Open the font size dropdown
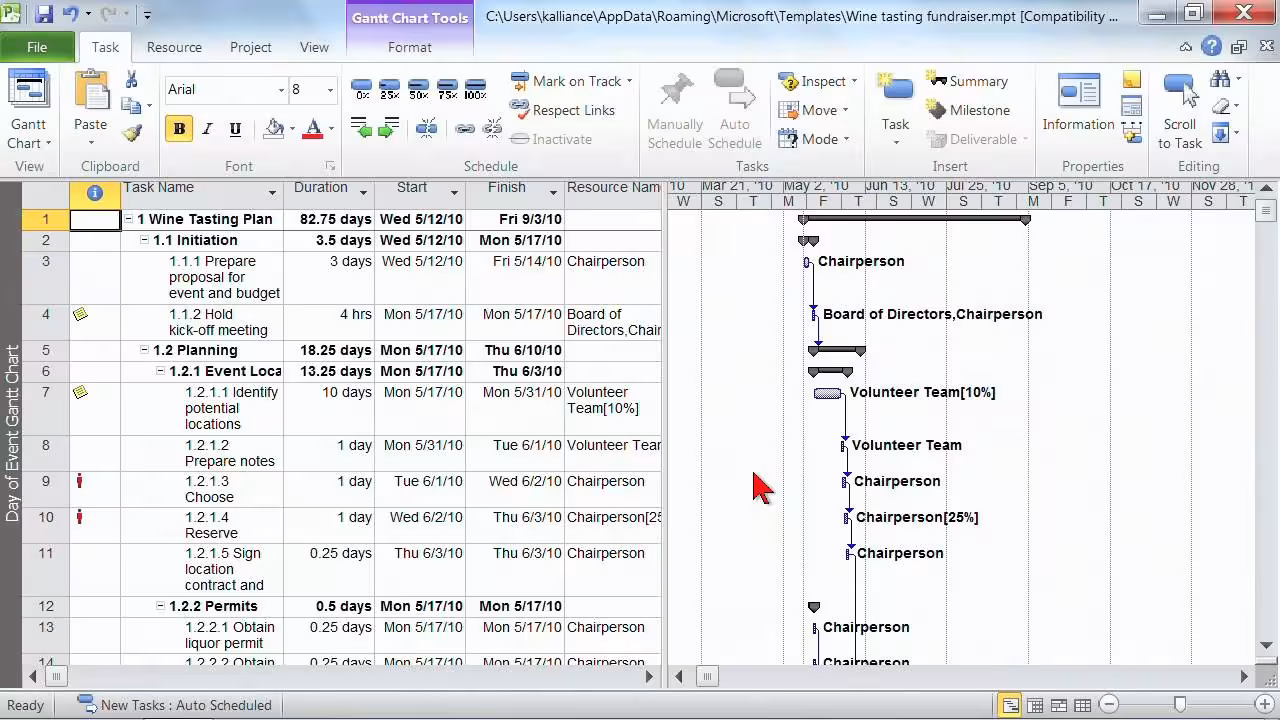The height and width of the screenshot is (720, 1280). pos(330,90)
